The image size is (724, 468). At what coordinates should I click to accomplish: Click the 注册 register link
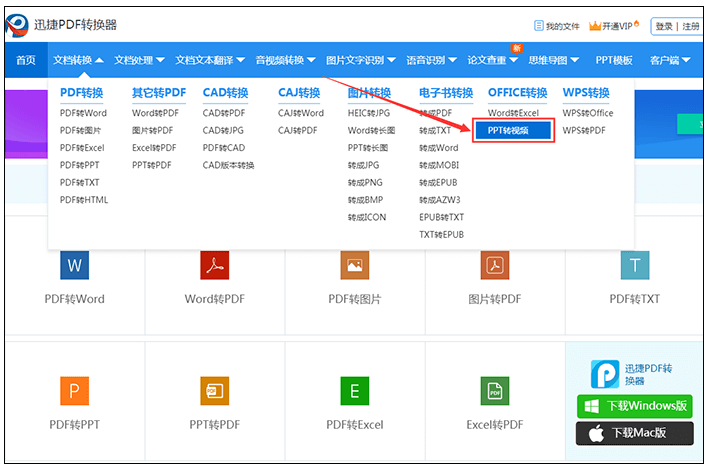pyautogui.click(x=691, y=26)
